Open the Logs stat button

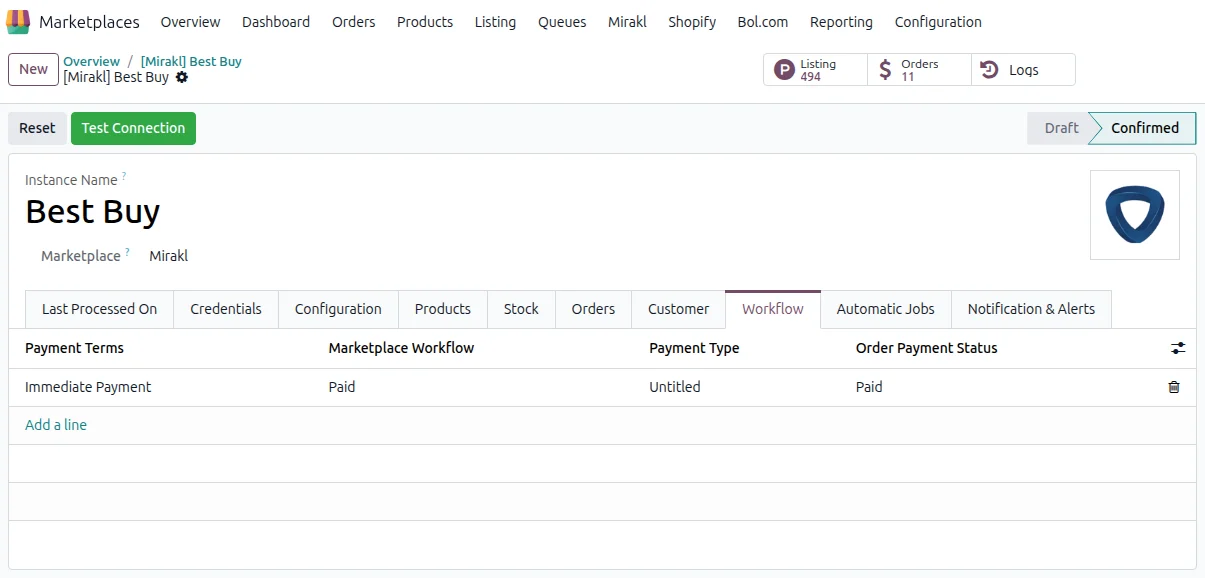coord(1023,70)
